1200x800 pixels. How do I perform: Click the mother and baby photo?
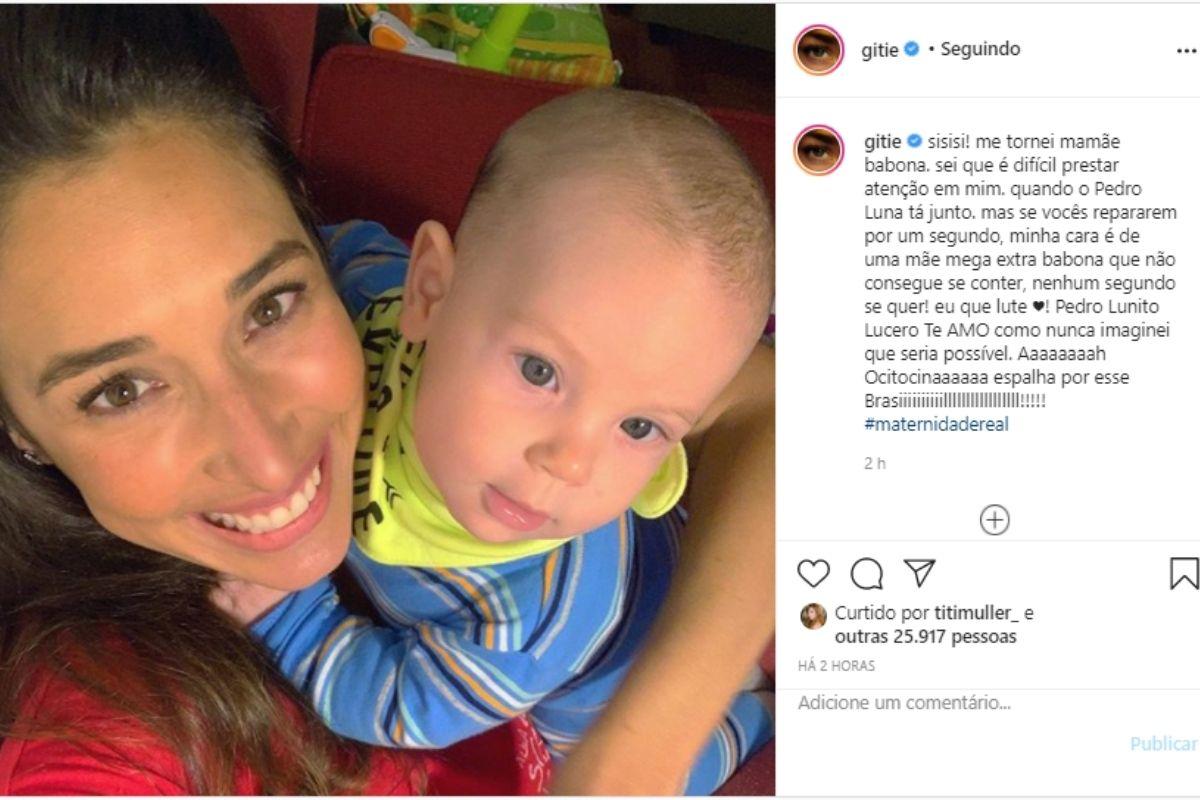(x=387, y=400)
